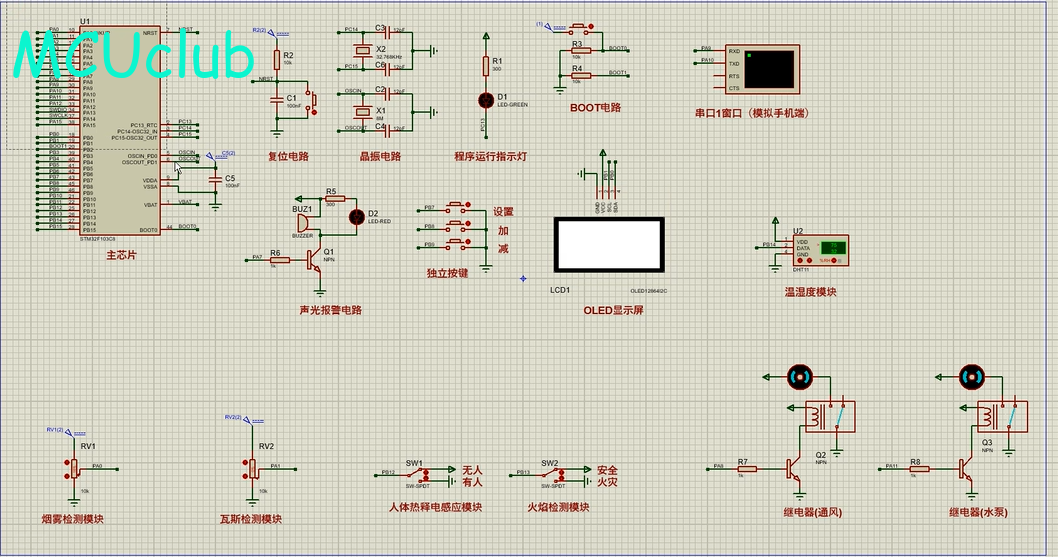This screenshot has height=557, width=1058.
Task: Click capacitor C5 near the VDDA pin
Action: 215,180
